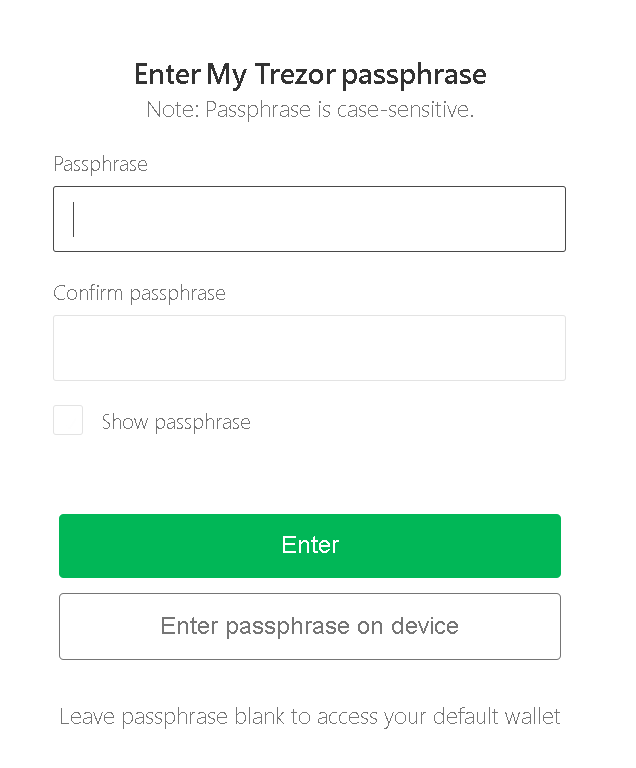
Task: Click the "Enter My Trezor passphrase" heading
Action: pyautogui.click(x=310, y=74)
